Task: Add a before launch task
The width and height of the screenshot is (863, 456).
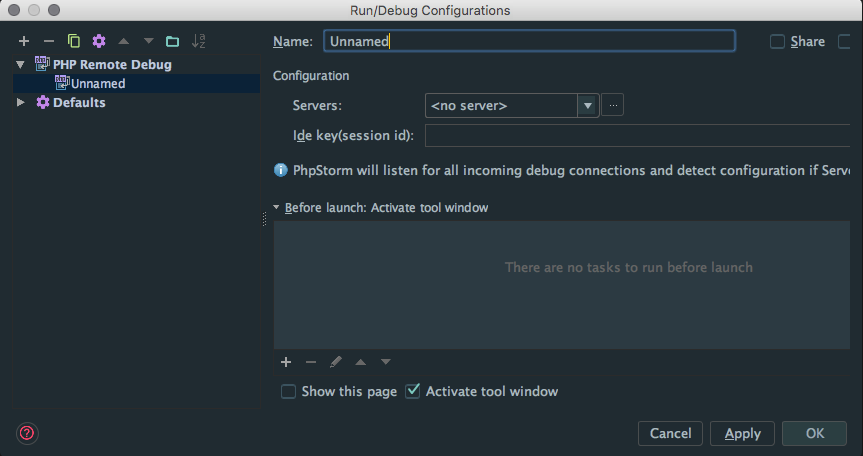Action: pyautogui.click(x=286, y=362)
